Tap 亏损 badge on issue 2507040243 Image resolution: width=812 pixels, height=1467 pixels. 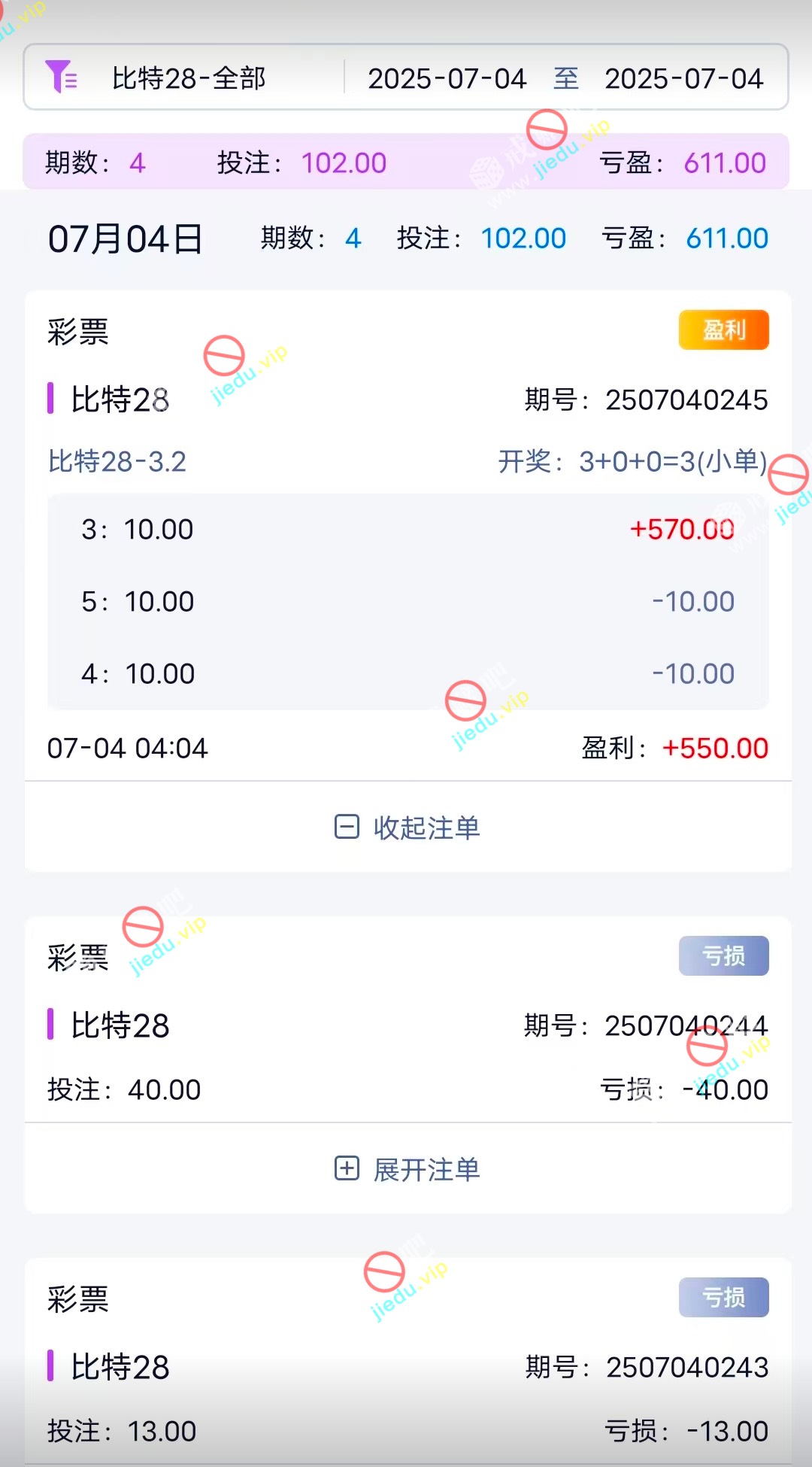[723, 1297]
